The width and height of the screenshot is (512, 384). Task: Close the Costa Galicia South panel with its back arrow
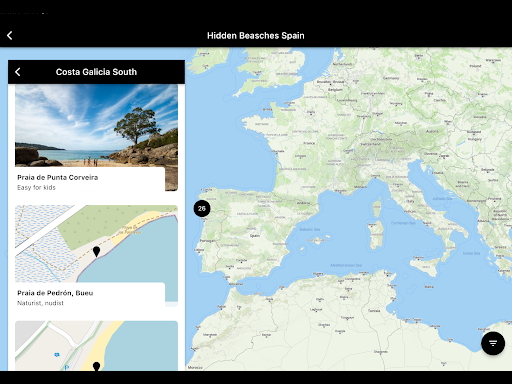[x=18, y=72]
